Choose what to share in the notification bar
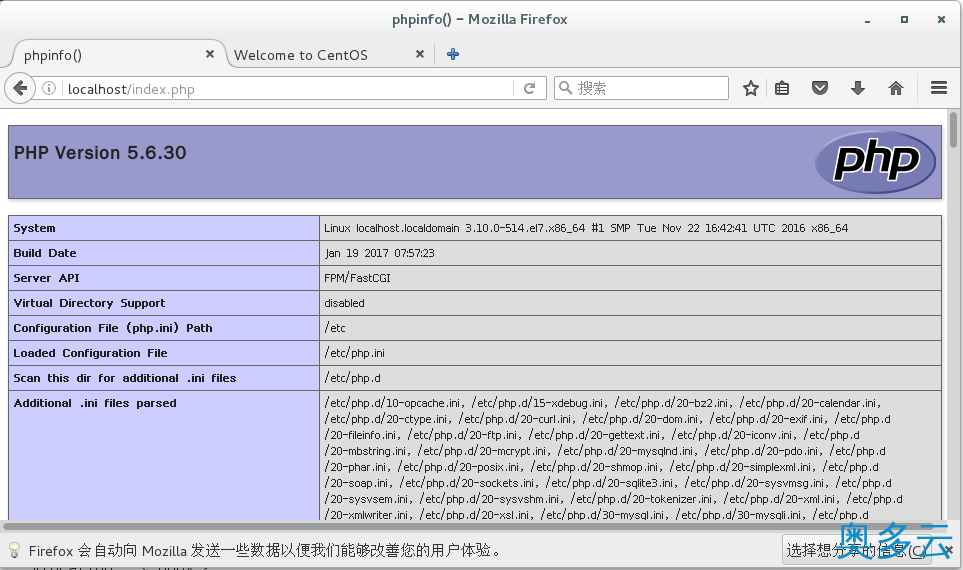963x570 pixels. pyautogui.click(x=856, y=550)
